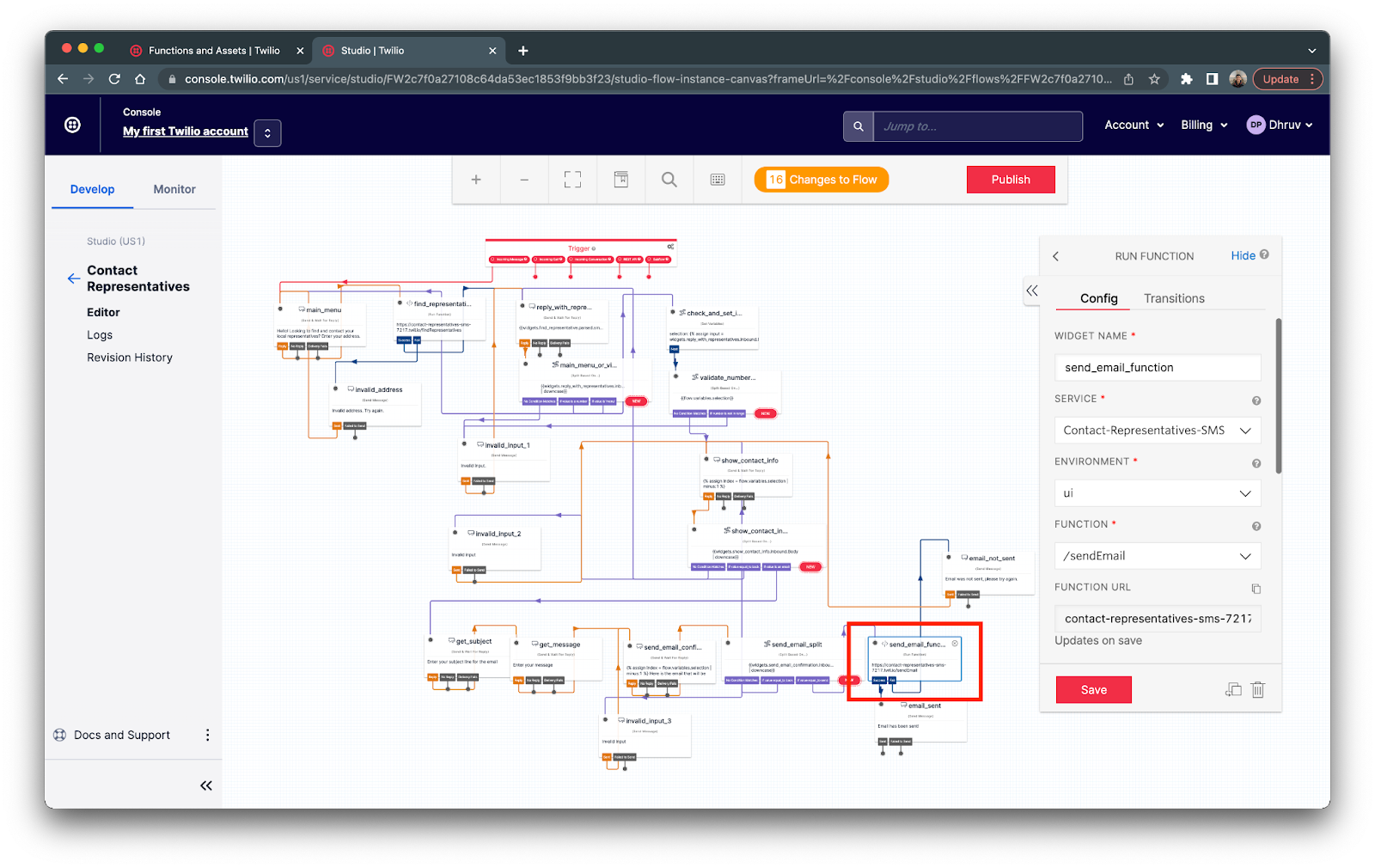The width and height of the screenshot is (1375, 868).
Task: Click the red Save button
Action: (1094, 690)
